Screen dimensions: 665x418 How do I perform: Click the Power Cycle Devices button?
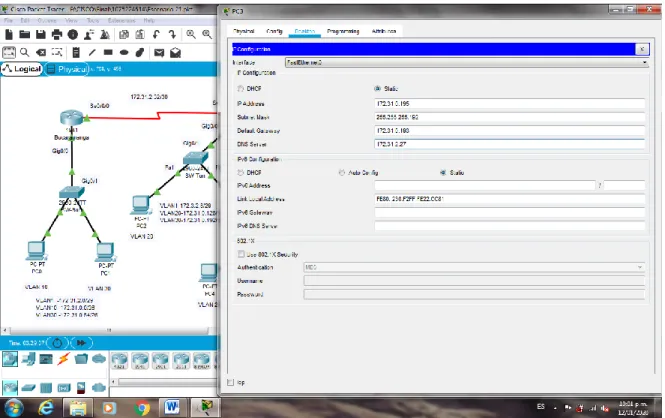[58, 343]
